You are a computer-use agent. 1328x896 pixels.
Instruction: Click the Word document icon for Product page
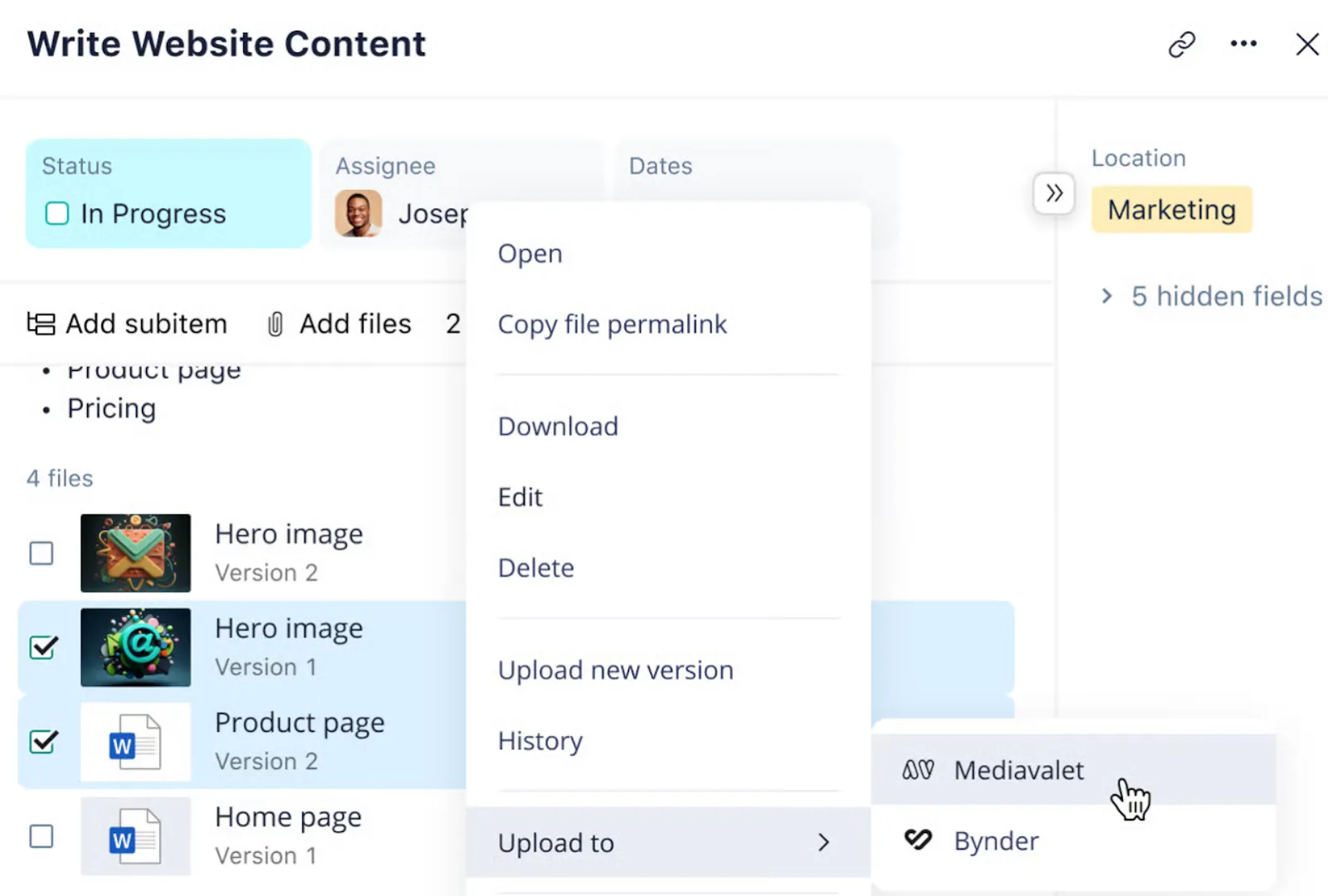click(135, 742)
